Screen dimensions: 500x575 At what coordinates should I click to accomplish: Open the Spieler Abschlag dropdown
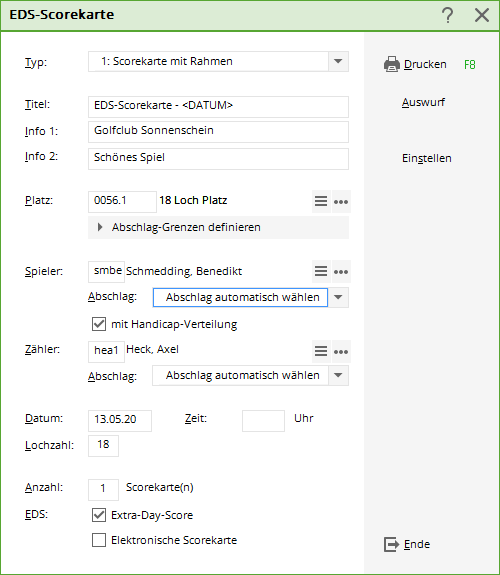(338, 297)
